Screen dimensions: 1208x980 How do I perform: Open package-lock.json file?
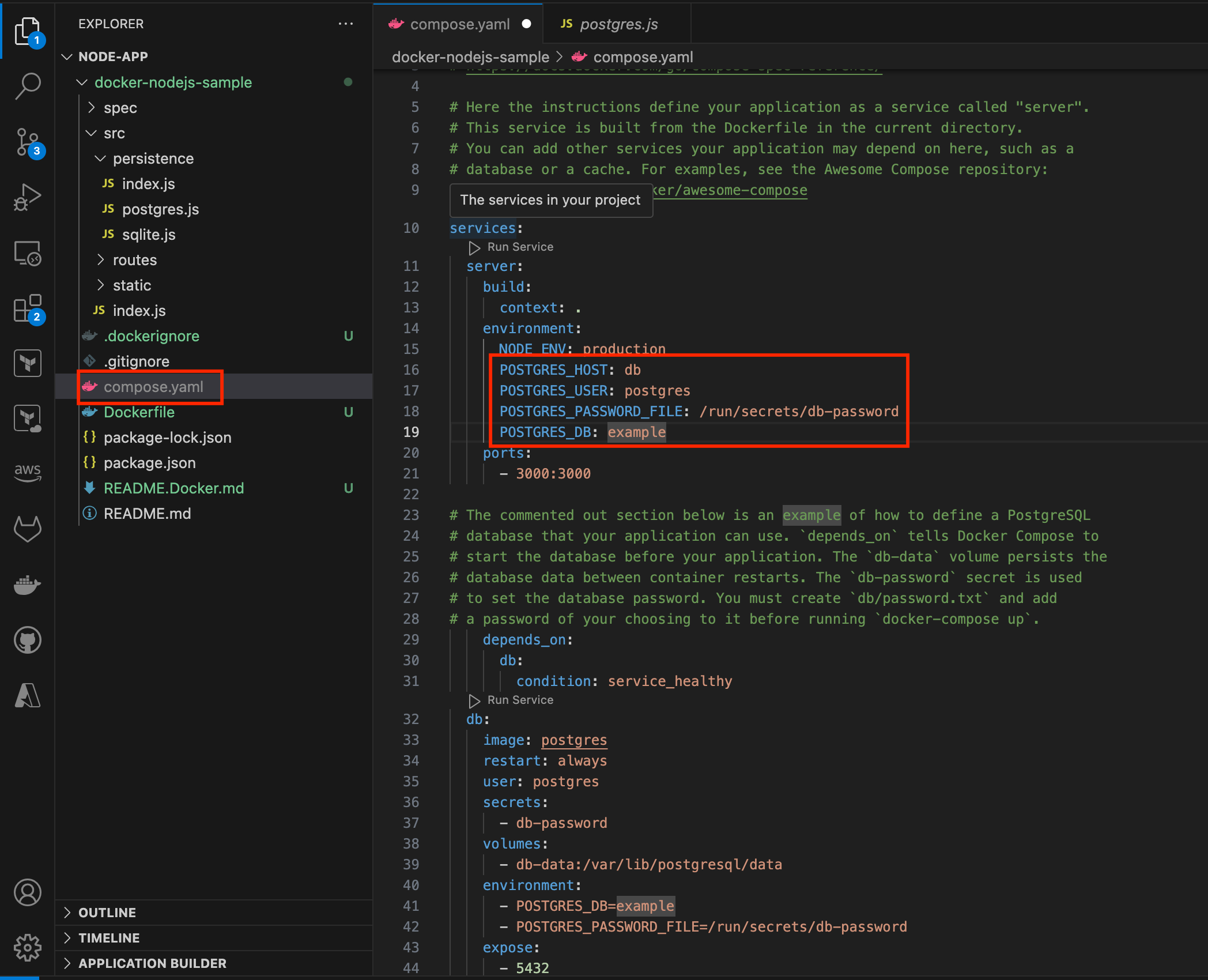point(167,437)
